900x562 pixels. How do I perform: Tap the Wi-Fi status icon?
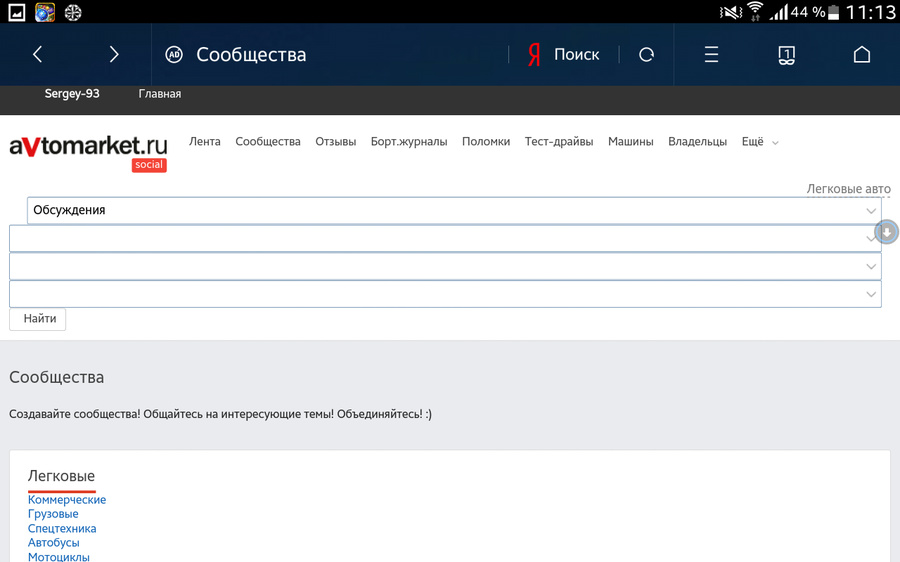(x=755, y=11)
